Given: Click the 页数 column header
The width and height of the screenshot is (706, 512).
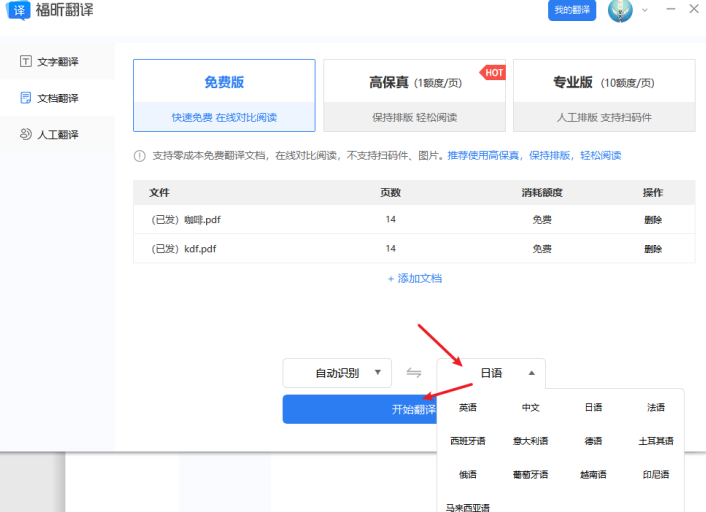Looking at the screenshot, I should (390, 193).
